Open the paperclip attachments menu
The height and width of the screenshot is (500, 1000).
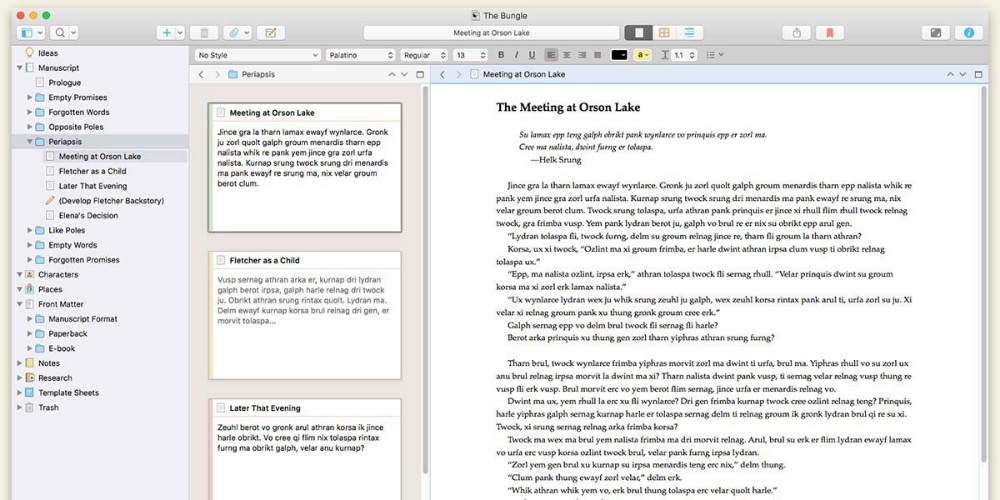pos(238,33)
